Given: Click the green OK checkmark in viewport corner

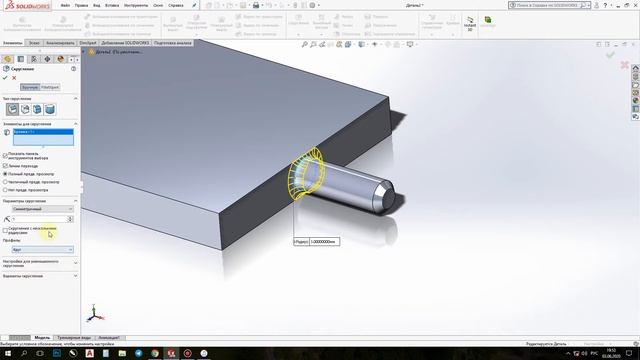Looking at the screenshot, I should click(x=611, y=54).
